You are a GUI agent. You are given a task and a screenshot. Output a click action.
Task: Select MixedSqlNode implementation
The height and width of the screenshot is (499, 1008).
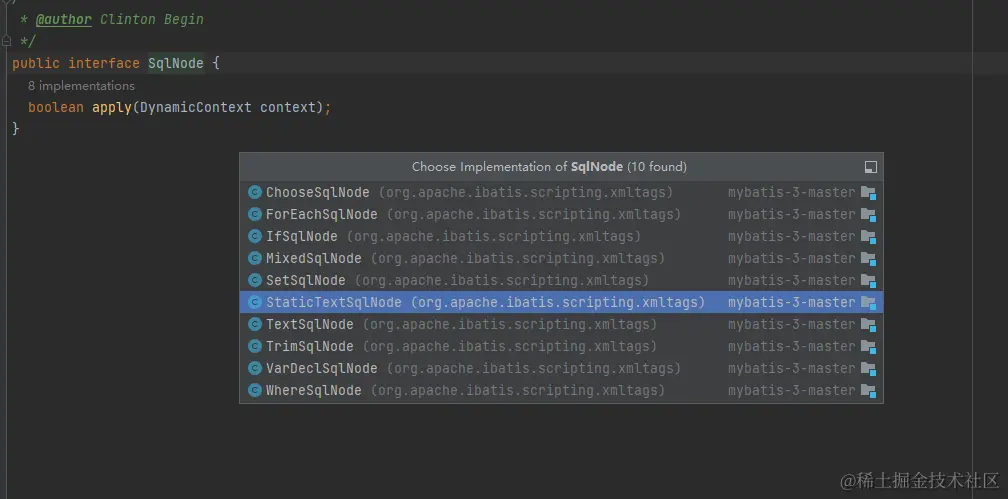click(x=561, y=259)
